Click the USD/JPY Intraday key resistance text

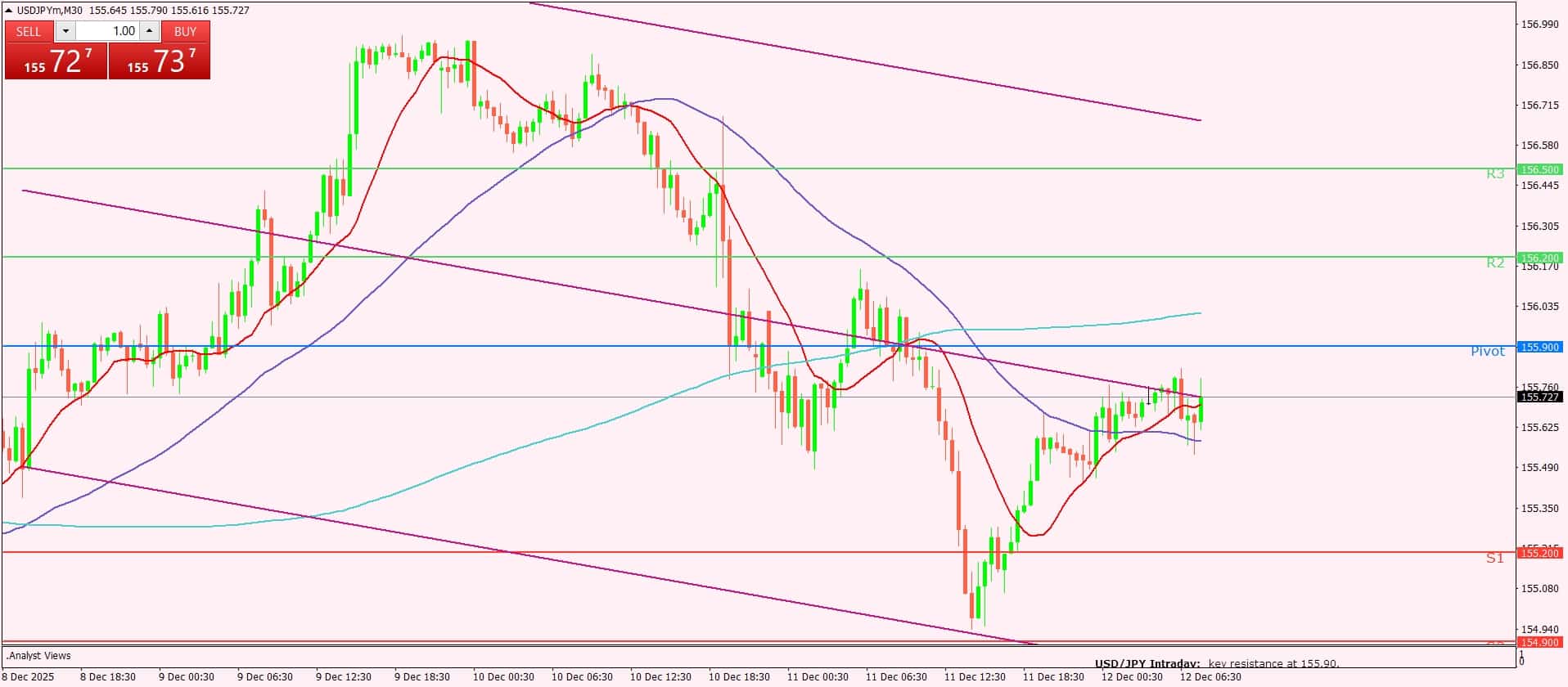tap(1217, 664)
